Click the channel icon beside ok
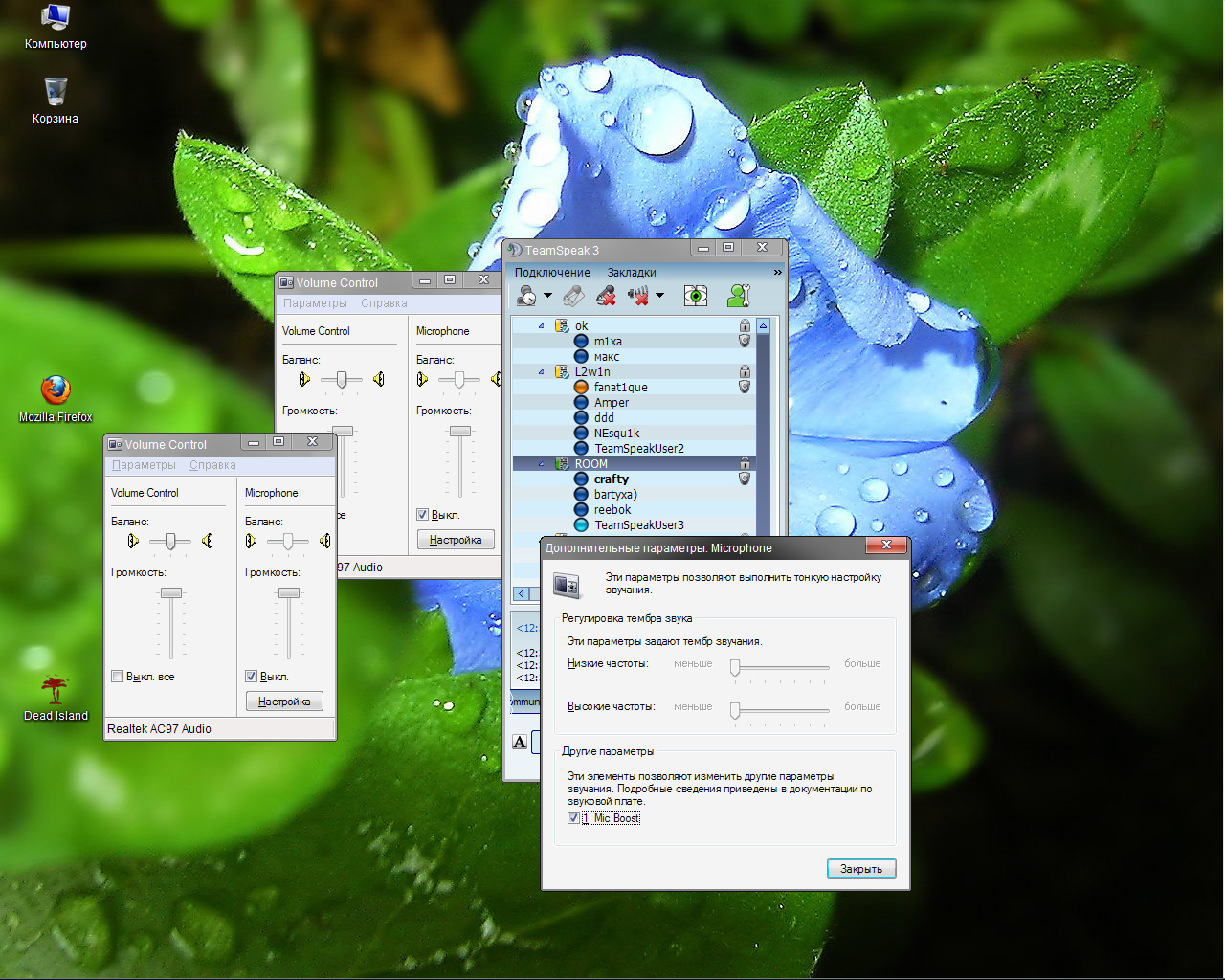 pyautogui.click(x=563, y=325)
